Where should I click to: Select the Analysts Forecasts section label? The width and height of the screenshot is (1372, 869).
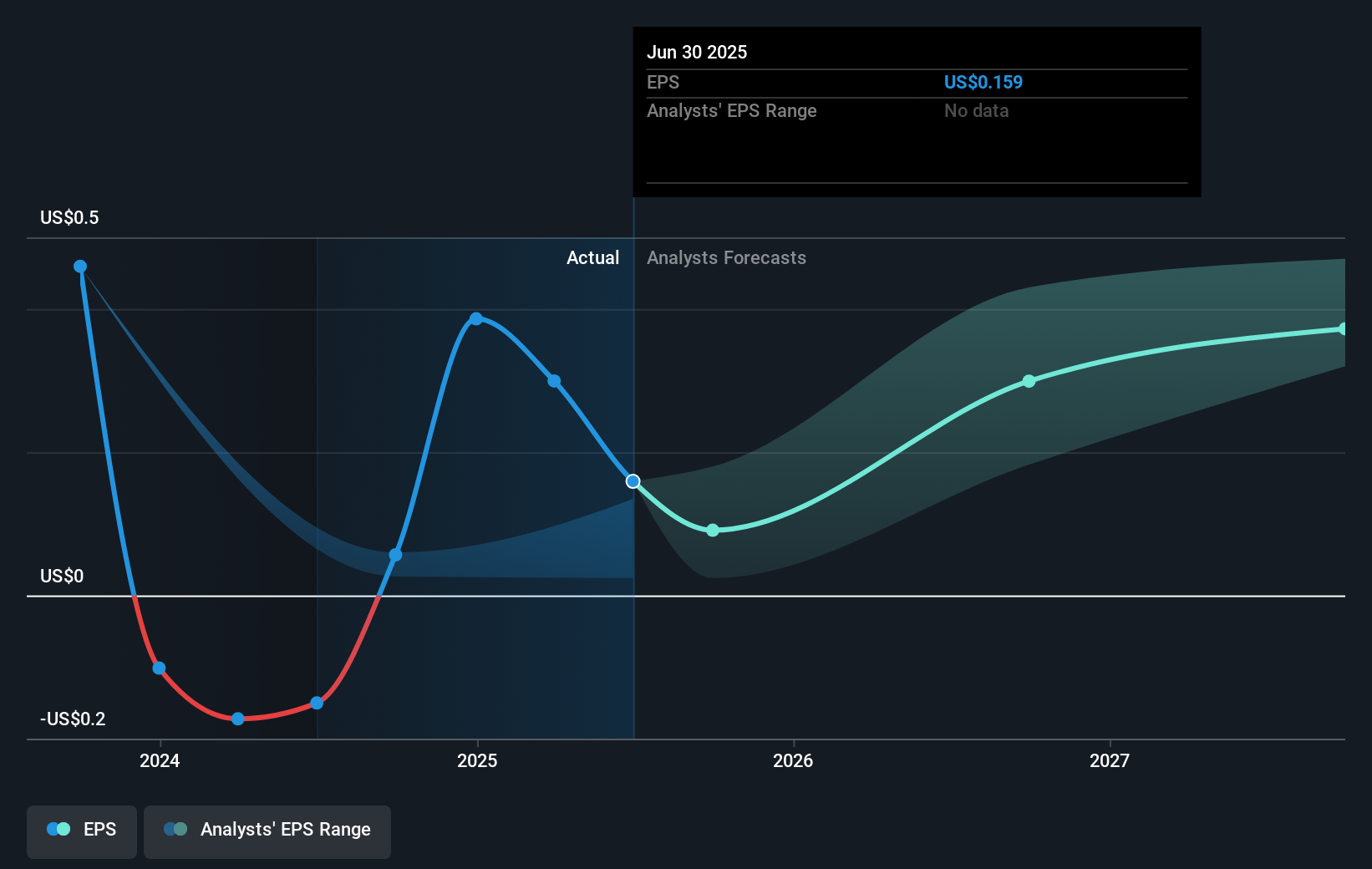tap(726, 257)
